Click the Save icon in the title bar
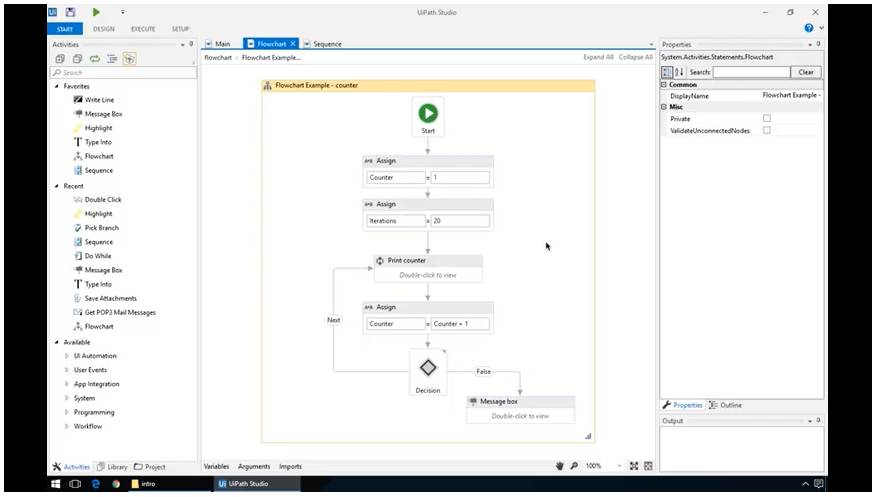This screenshot has height=497, width=877. (x=70, y=12)
